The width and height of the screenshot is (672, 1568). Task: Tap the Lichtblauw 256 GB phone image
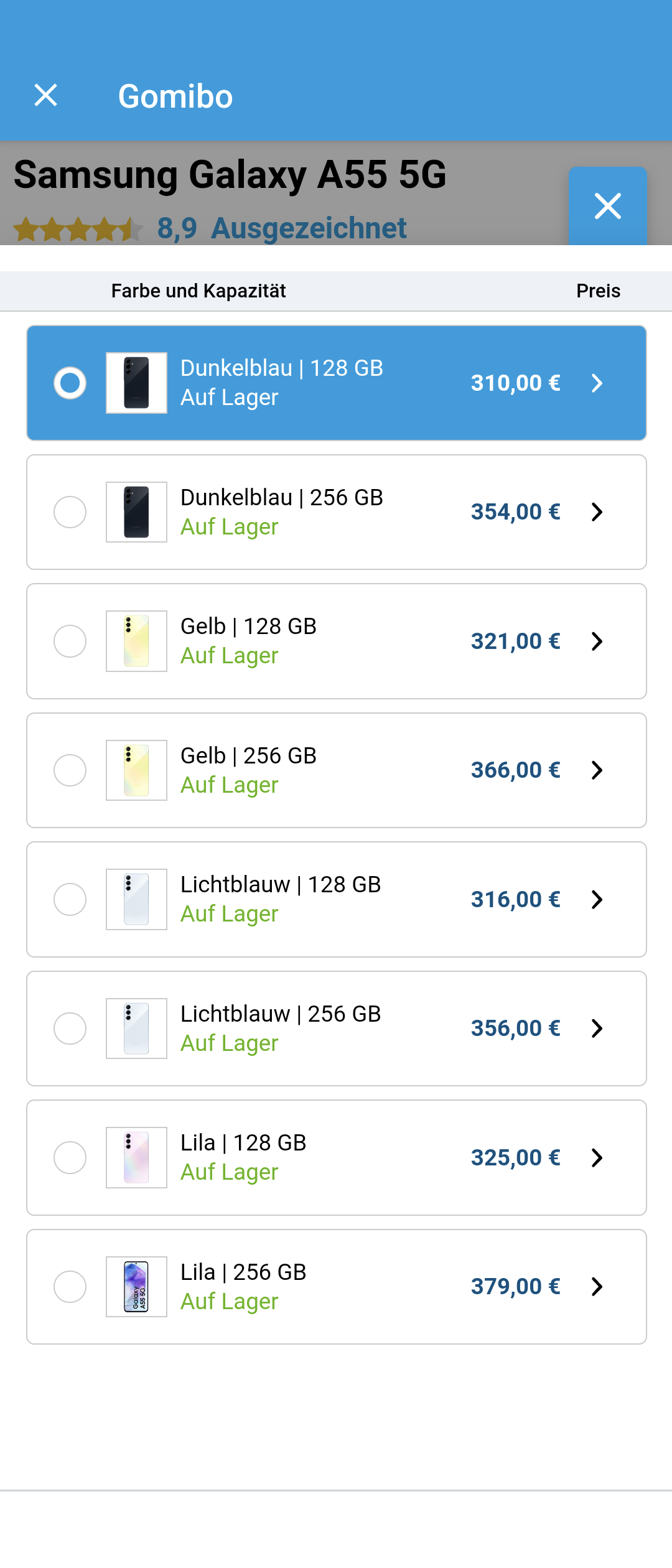136,1029
